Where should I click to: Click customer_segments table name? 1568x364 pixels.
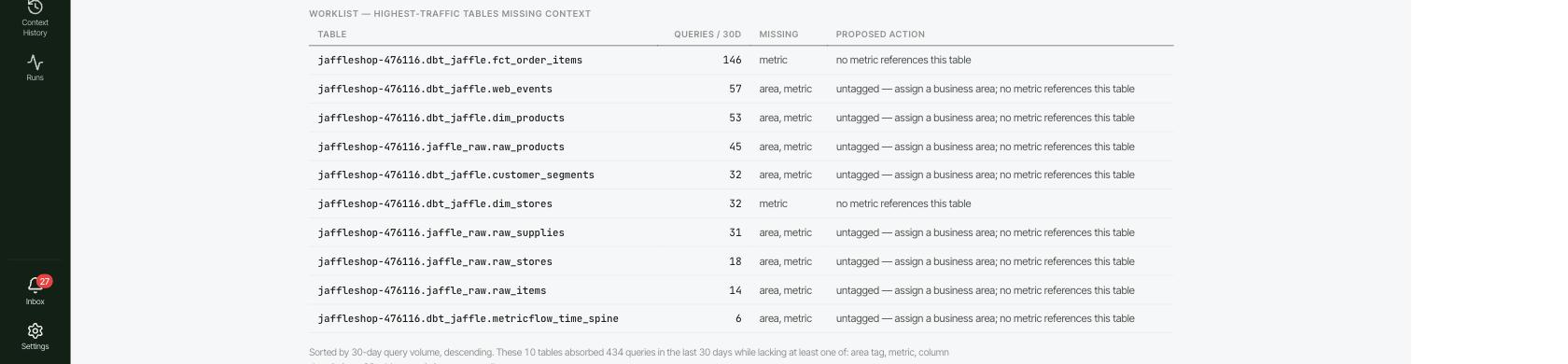[455, 175]
